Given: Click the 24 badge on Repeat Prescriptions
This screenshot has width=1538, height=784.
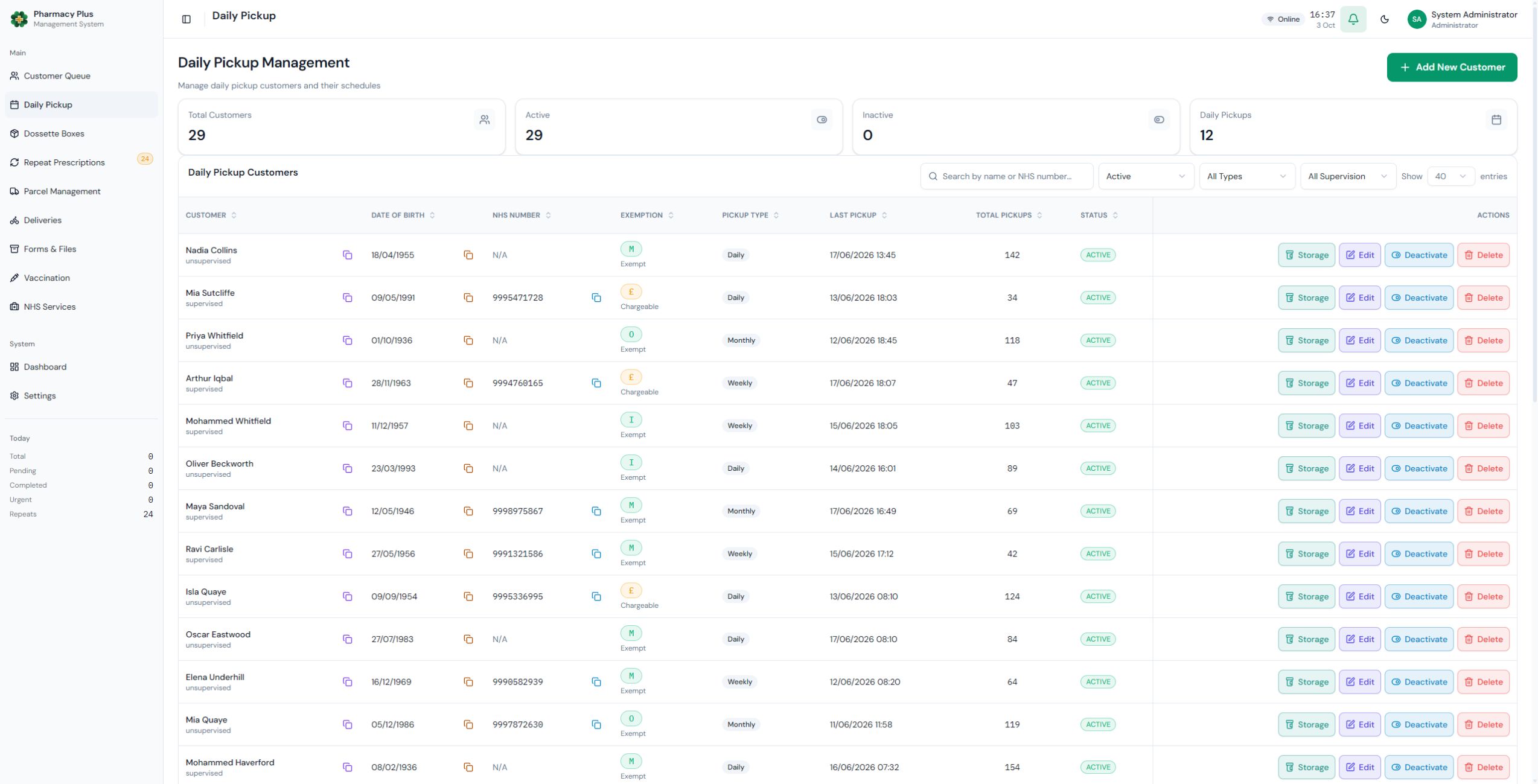Looking at the screenshot, I should pos(145,159).
